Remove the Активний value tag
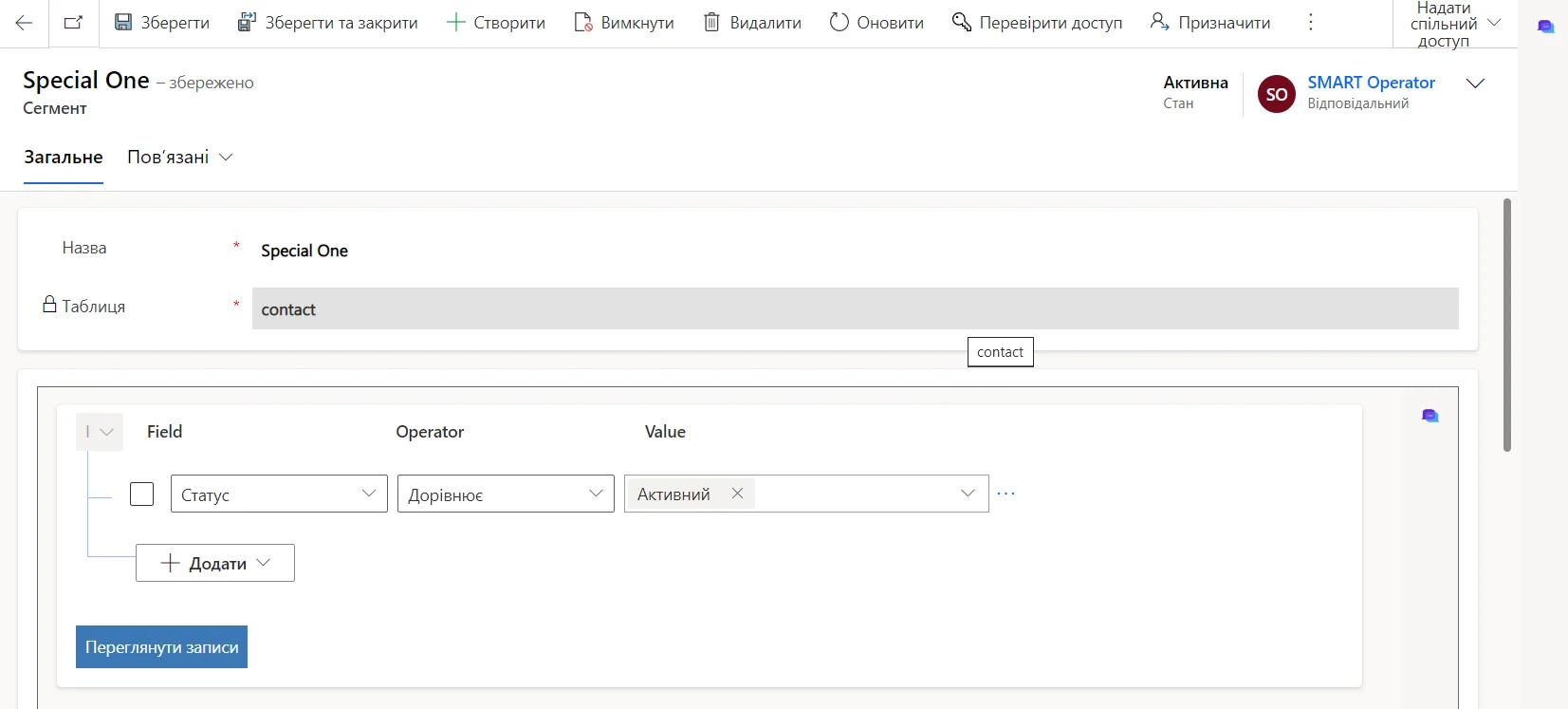The height and width of the screenshot is (709, 1568). (737, 494)
